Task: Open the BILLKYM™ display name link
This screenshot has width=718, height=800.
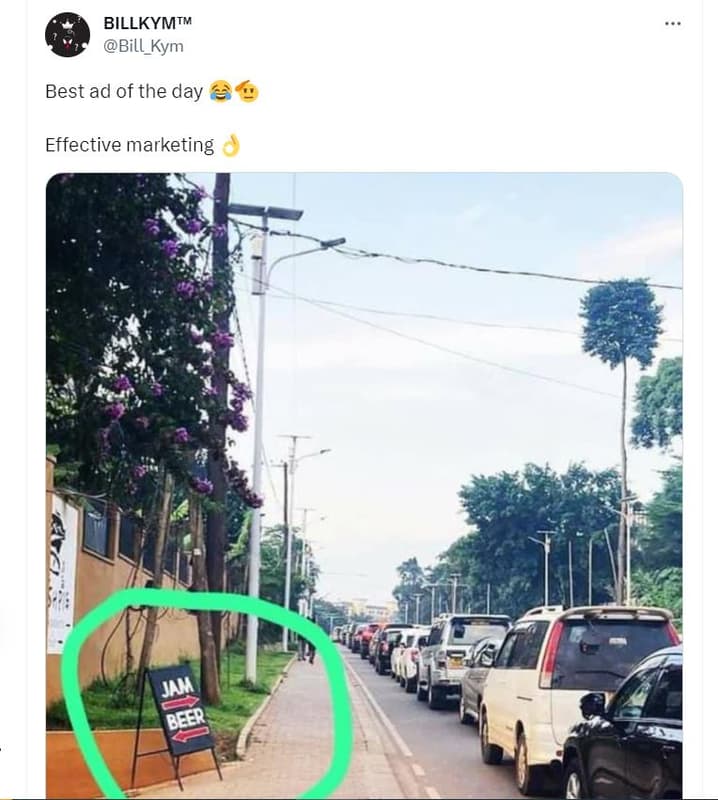Action: click(x=148, y=23)
